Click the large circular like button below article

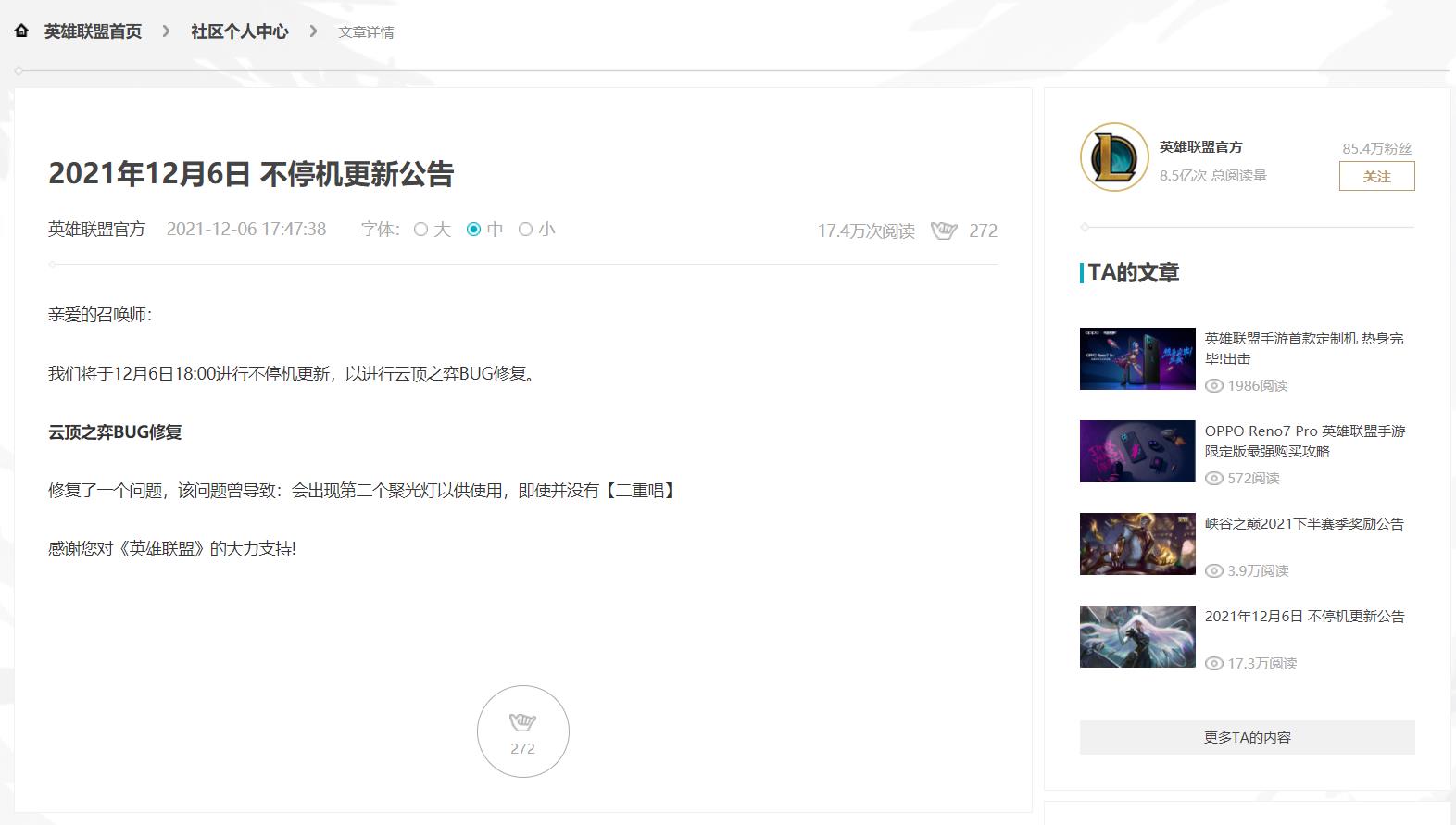click(x=523, y=731)
